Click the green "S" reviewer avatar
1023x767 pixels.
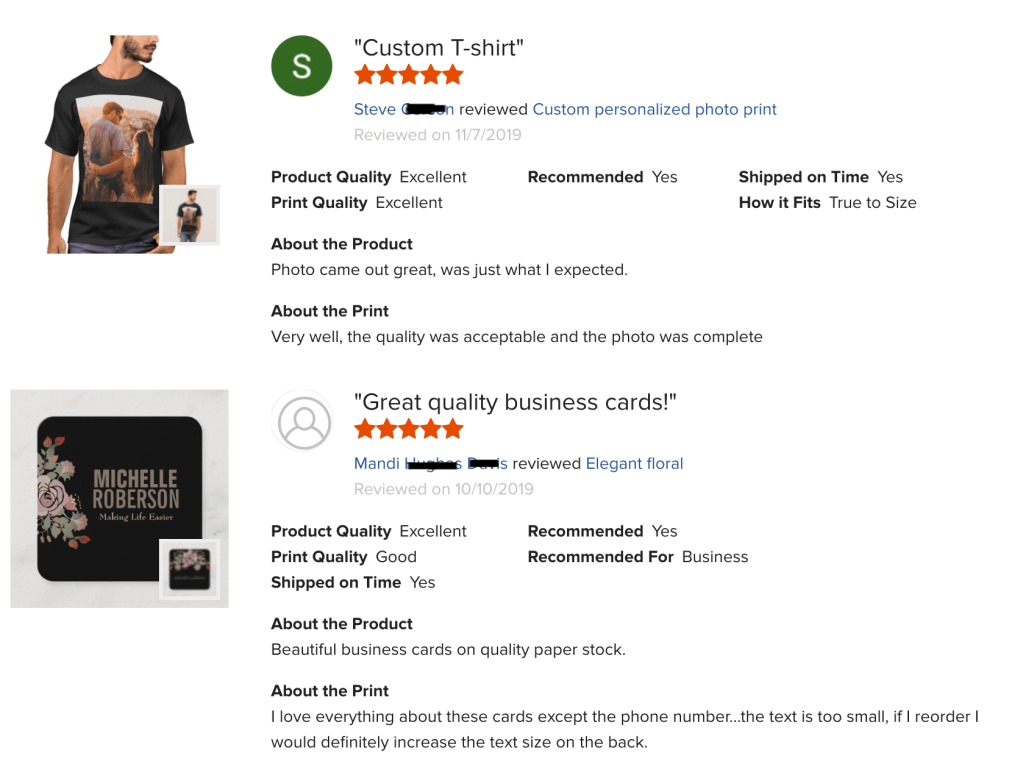(x=301, y=66)
